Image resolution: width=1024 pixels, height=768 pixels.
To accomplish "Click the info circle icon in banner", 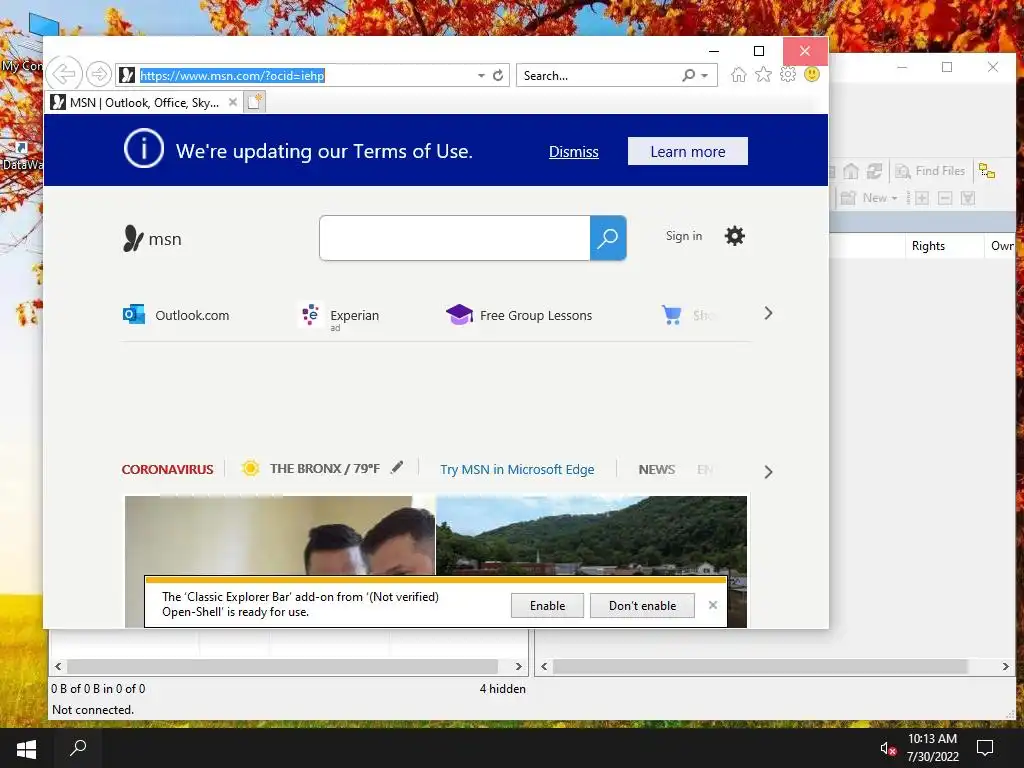I will [144, 148].
